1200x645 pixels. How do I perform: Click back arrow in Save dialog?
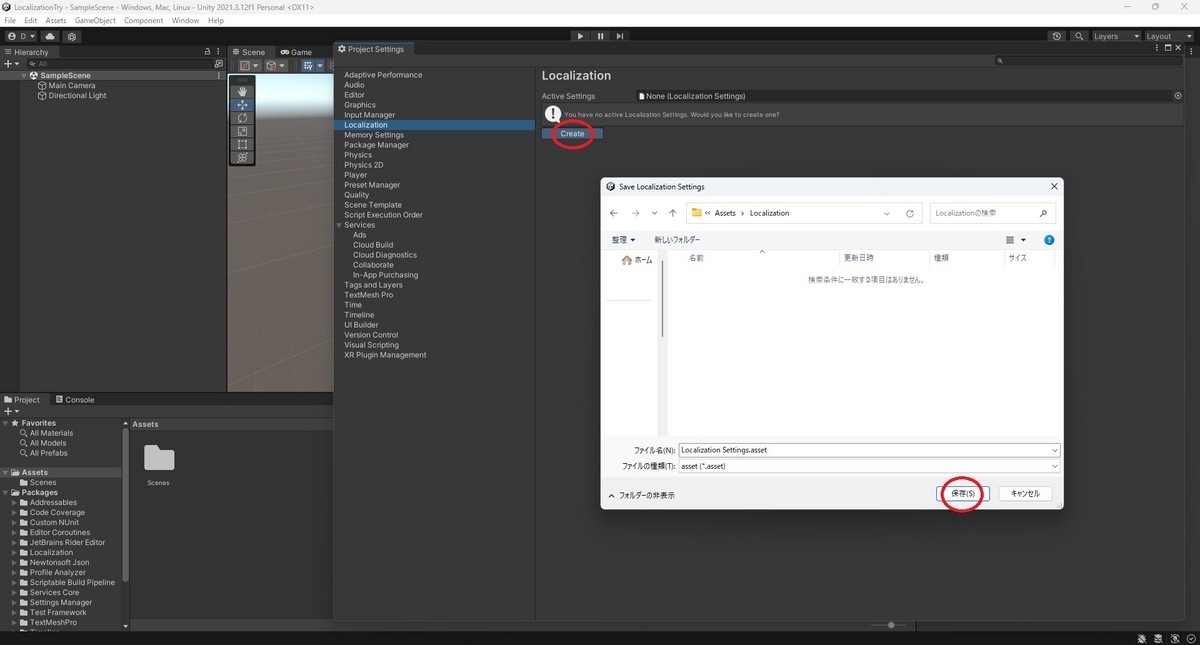614,213
